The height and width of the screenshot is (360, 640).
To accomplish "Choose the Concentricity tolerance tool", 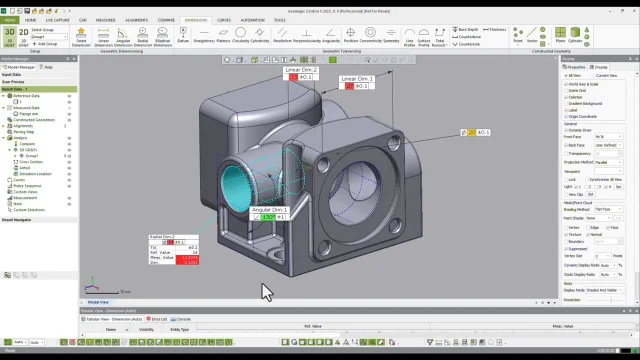I will point(370,35).
